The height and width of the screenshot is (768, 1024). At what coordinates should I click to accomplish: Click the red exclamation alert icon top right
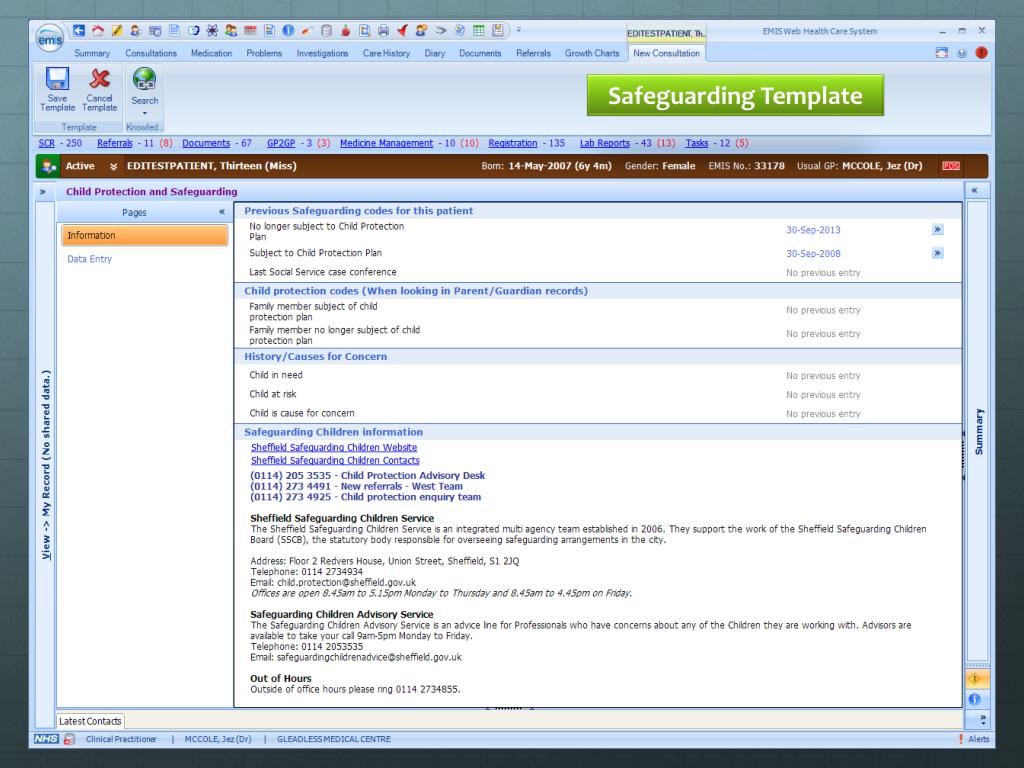click(981, 53)
